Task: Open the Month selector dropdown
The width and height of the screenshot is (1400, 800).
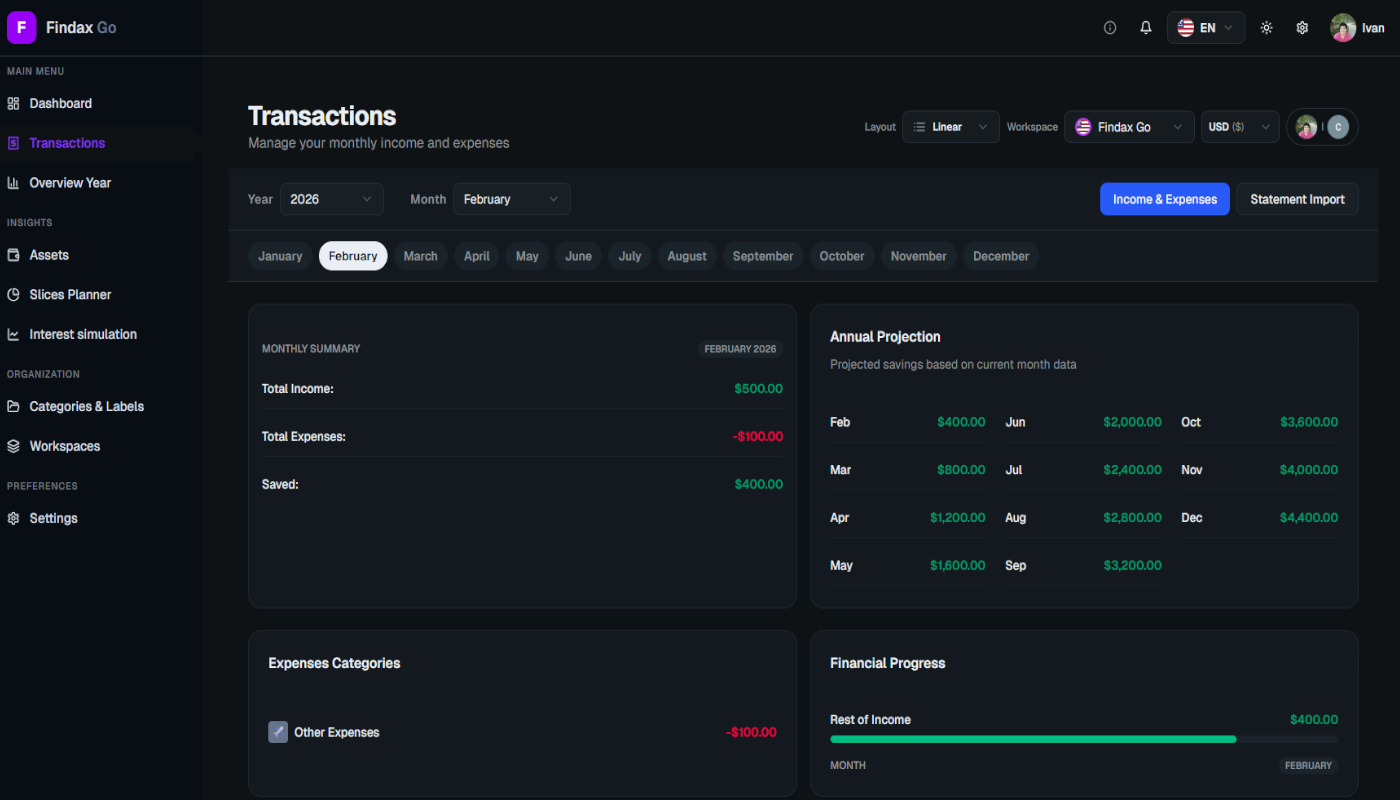Action: pyautogui.click(x=511, y=198)
